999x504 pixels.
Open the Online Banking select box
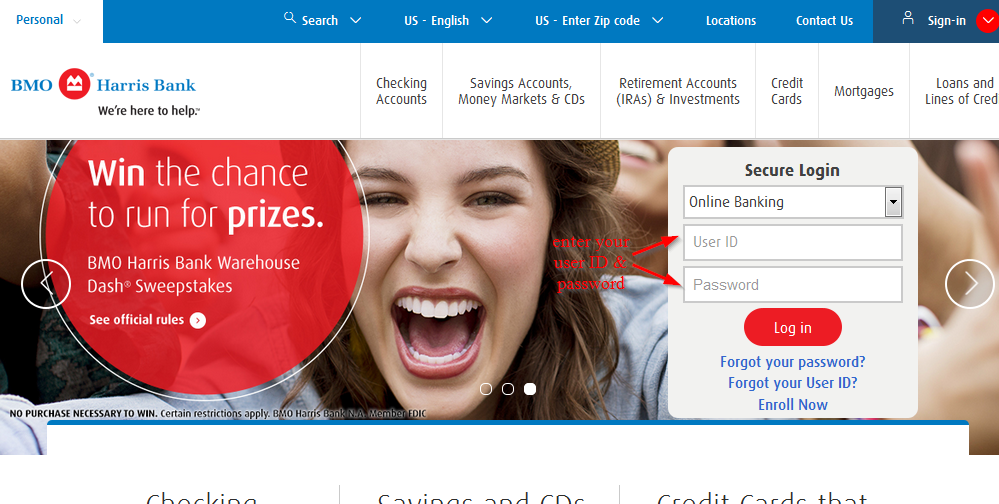(x=793, y=202)
